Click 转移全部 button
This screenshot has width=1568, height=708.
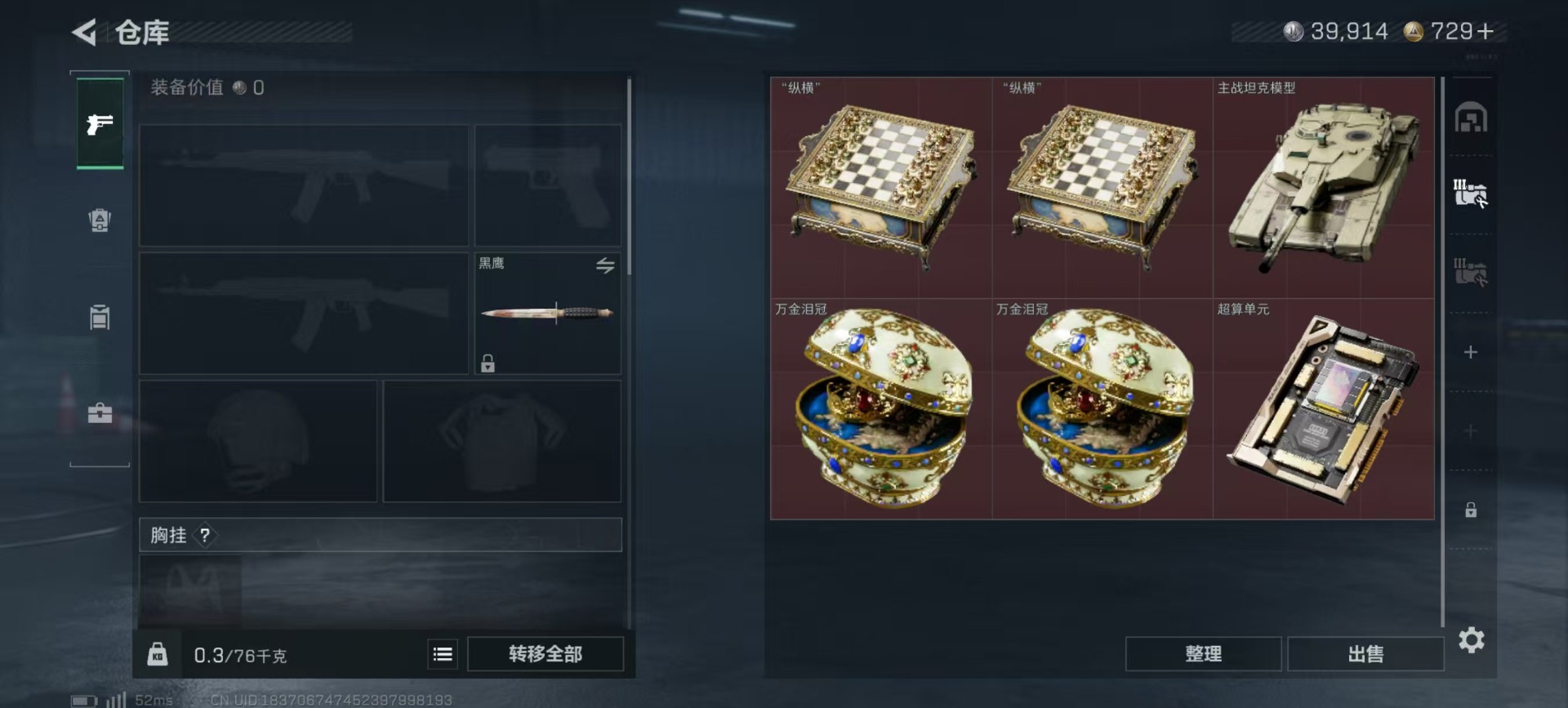545,654
